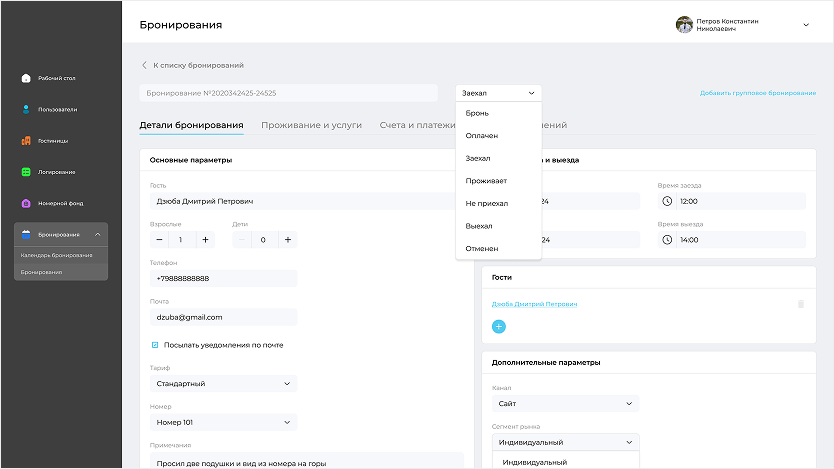The height and width of the screenshot is (469, 834).
Task: Select Проживает from the status list
Action: pyautogui.click(x=486, y=181)
